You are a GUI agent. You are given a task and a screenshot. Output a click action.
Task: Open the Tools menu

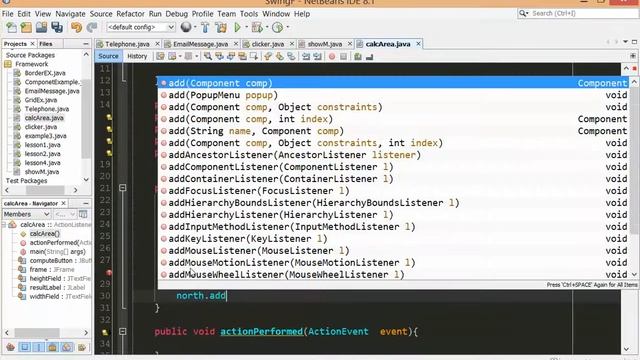[249, 14]
